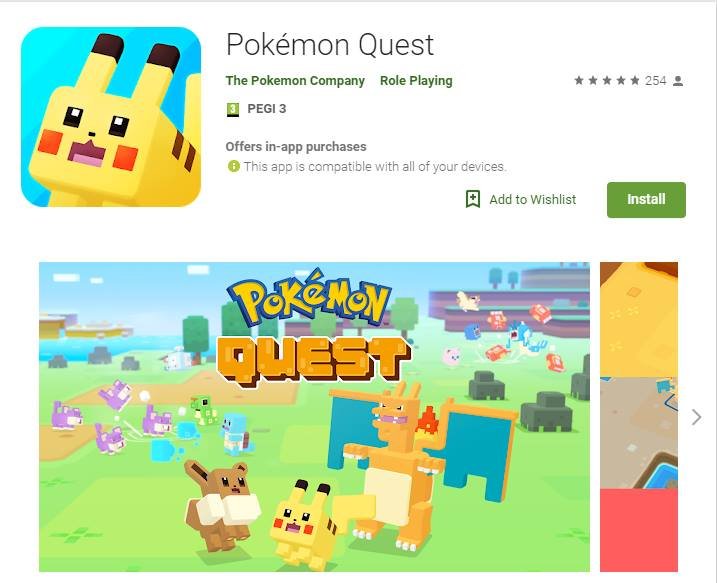Click the person icon beside 254 ratings
The height and width of the screenshot is (583, 717).
click(678, 81)
